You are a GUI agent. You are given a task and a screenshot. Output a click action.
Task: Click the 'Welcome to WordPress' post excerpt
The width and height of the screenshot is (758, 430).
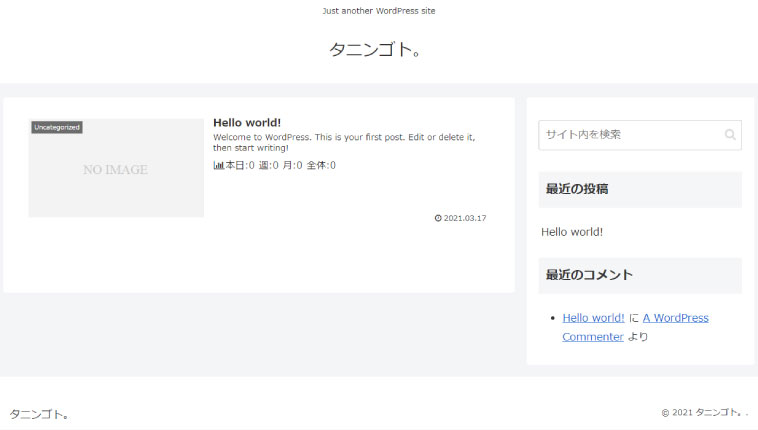click(343, 142)
